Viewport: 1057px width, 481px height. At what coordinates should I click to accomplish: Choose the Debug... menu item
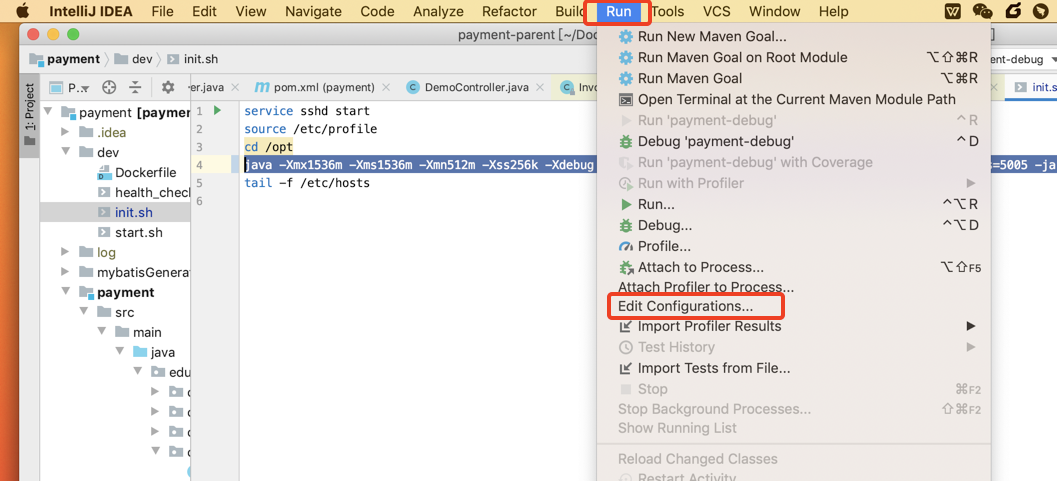click(793, 225)
